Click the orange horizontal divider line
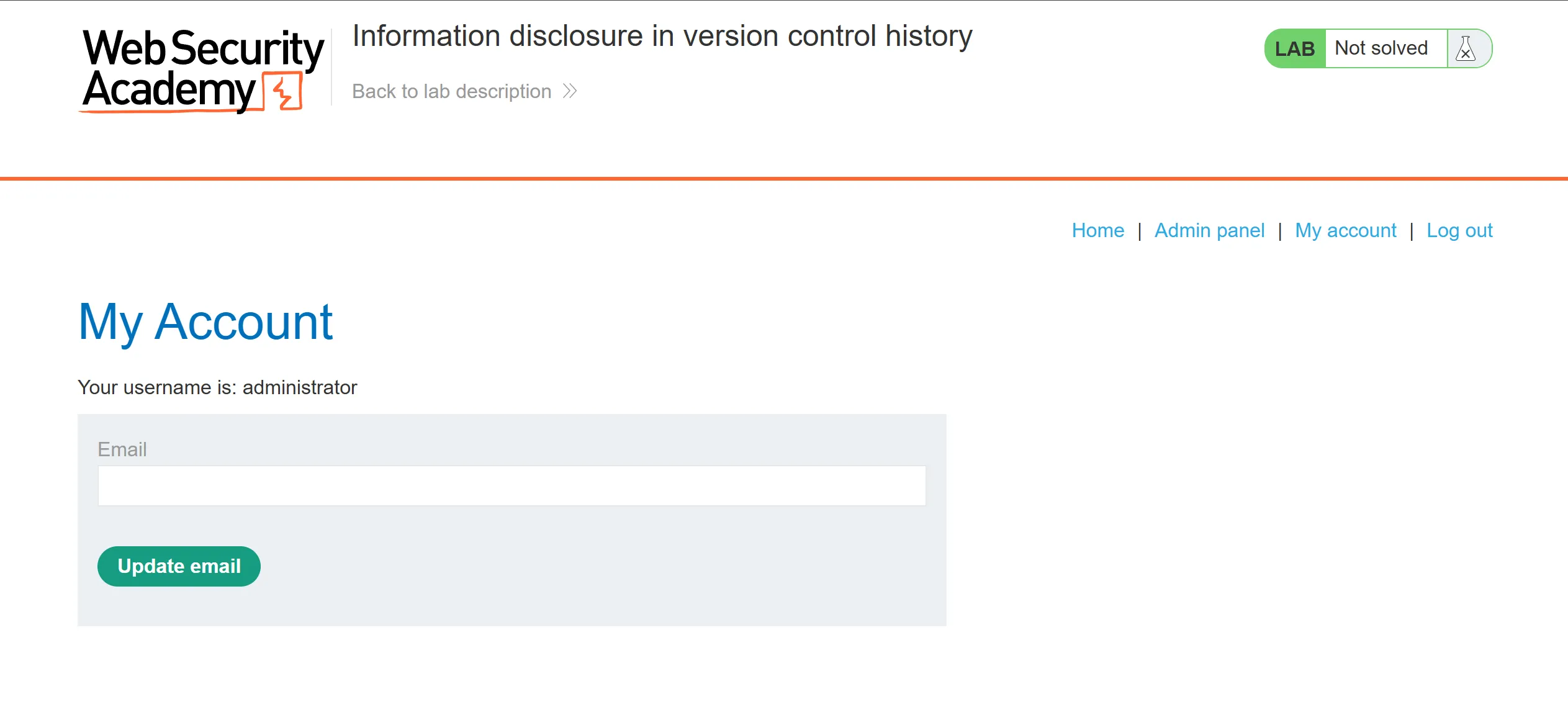 784,179
